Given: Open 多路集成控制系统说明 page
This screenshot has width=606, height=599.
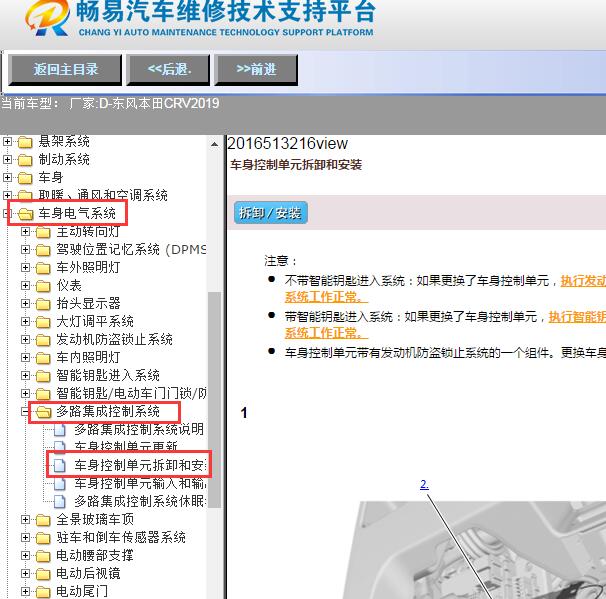Looking at the screenshot, I should tap(139, 429).
